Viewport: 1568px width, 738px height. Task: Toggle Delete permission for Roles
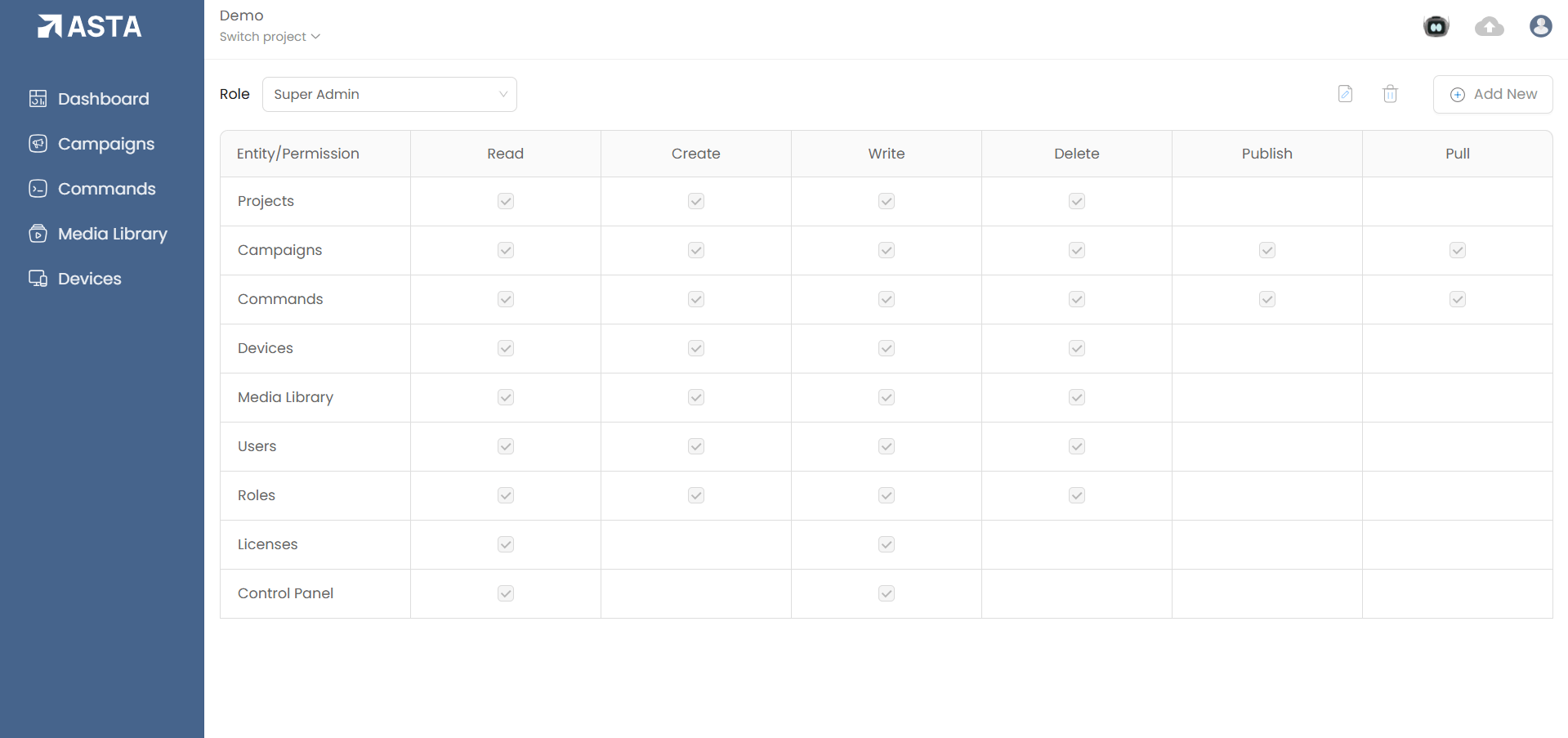pos(1077,495)
